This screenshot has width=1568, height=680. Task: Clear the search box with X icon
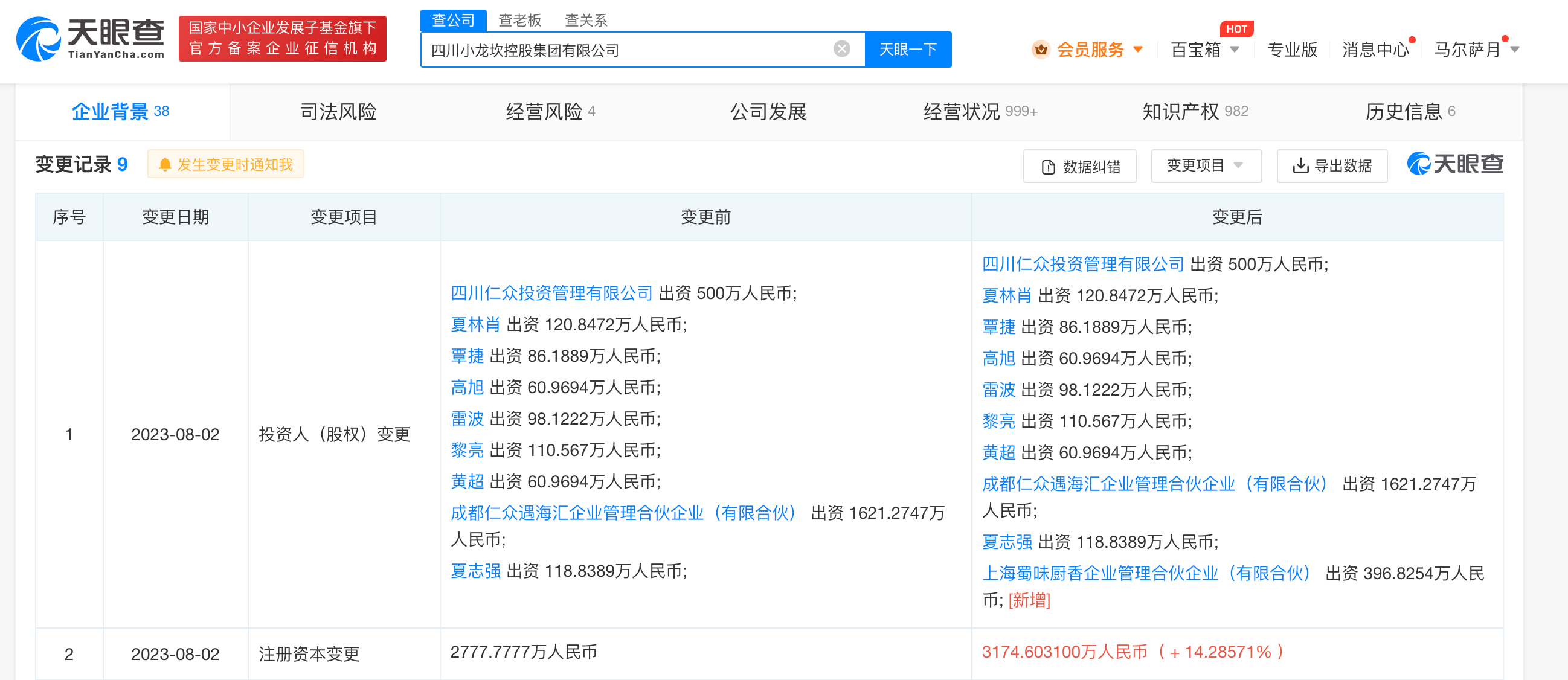841,50
